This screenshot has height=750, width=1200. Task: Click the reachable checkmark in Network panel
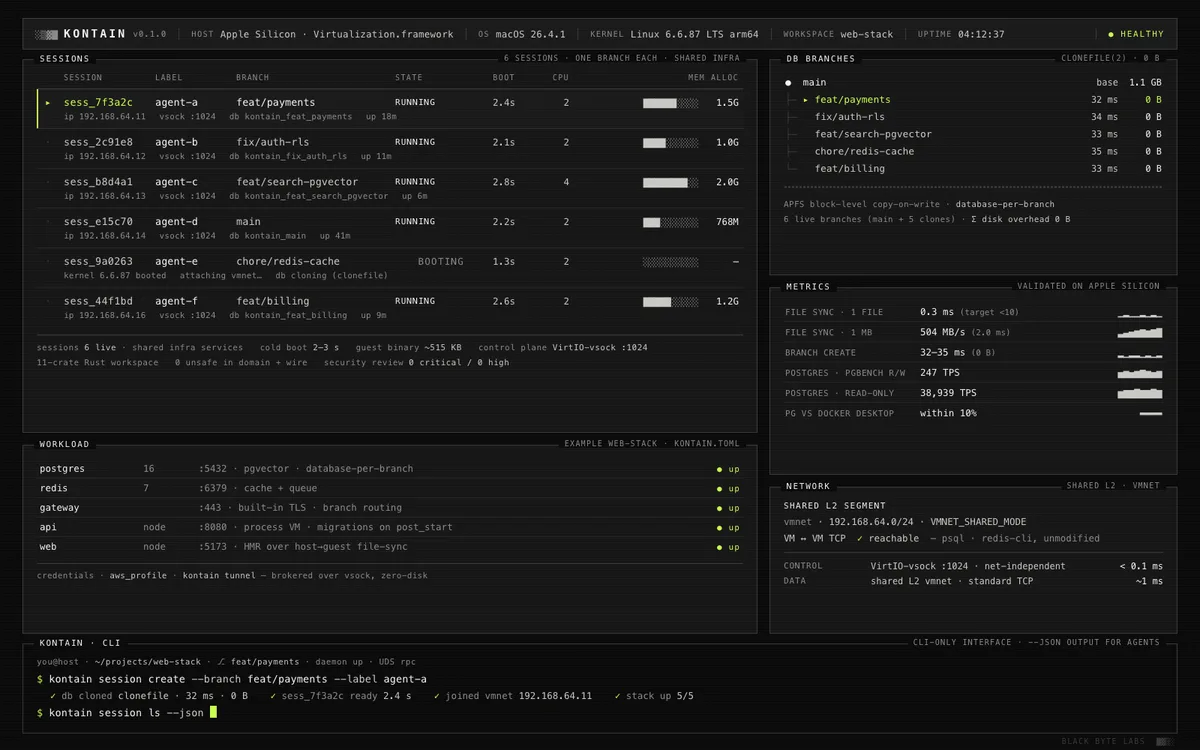click(860, 538)
